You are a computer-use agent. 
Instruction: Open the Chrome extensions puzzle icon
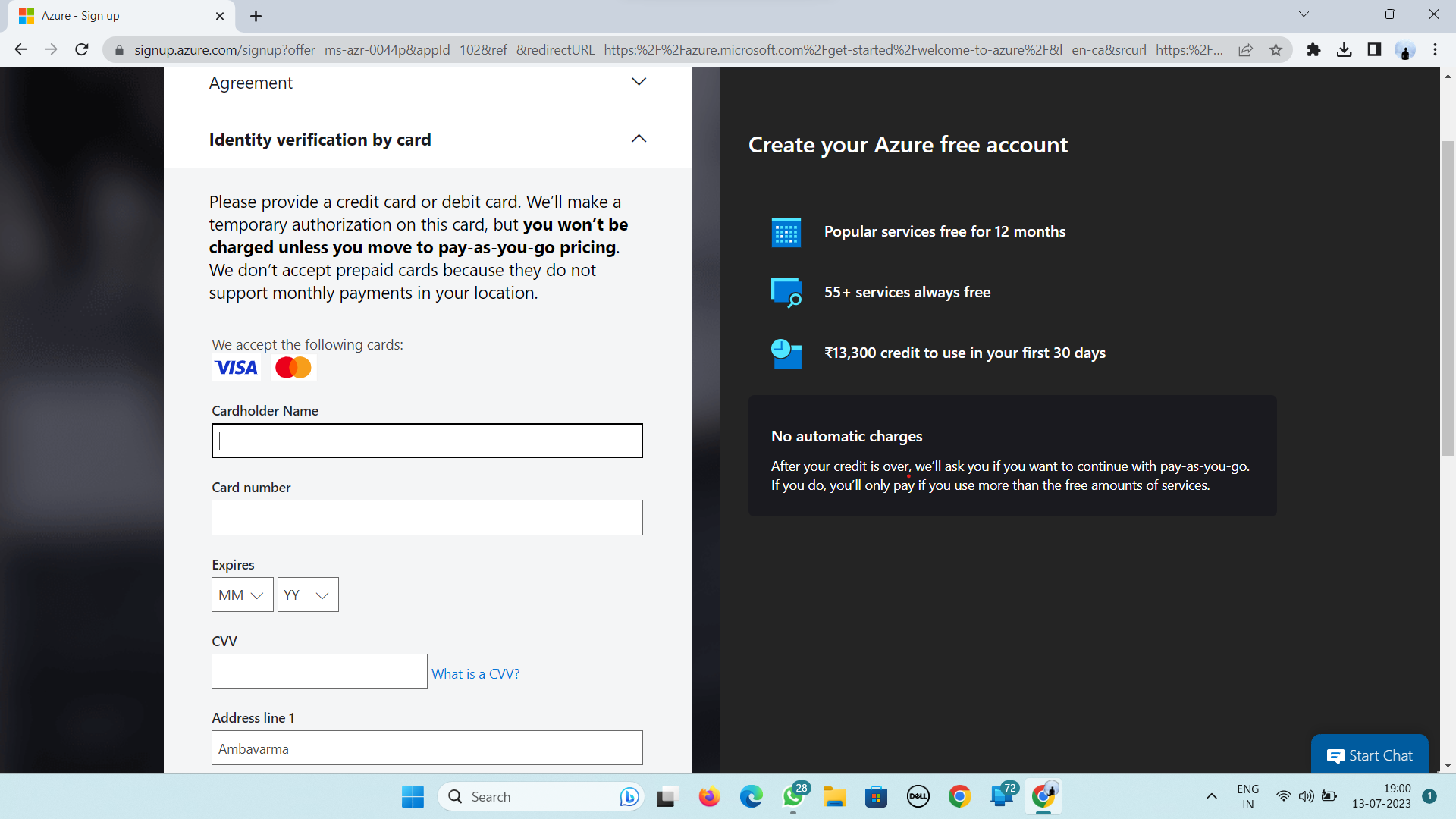click(1313, 49)
